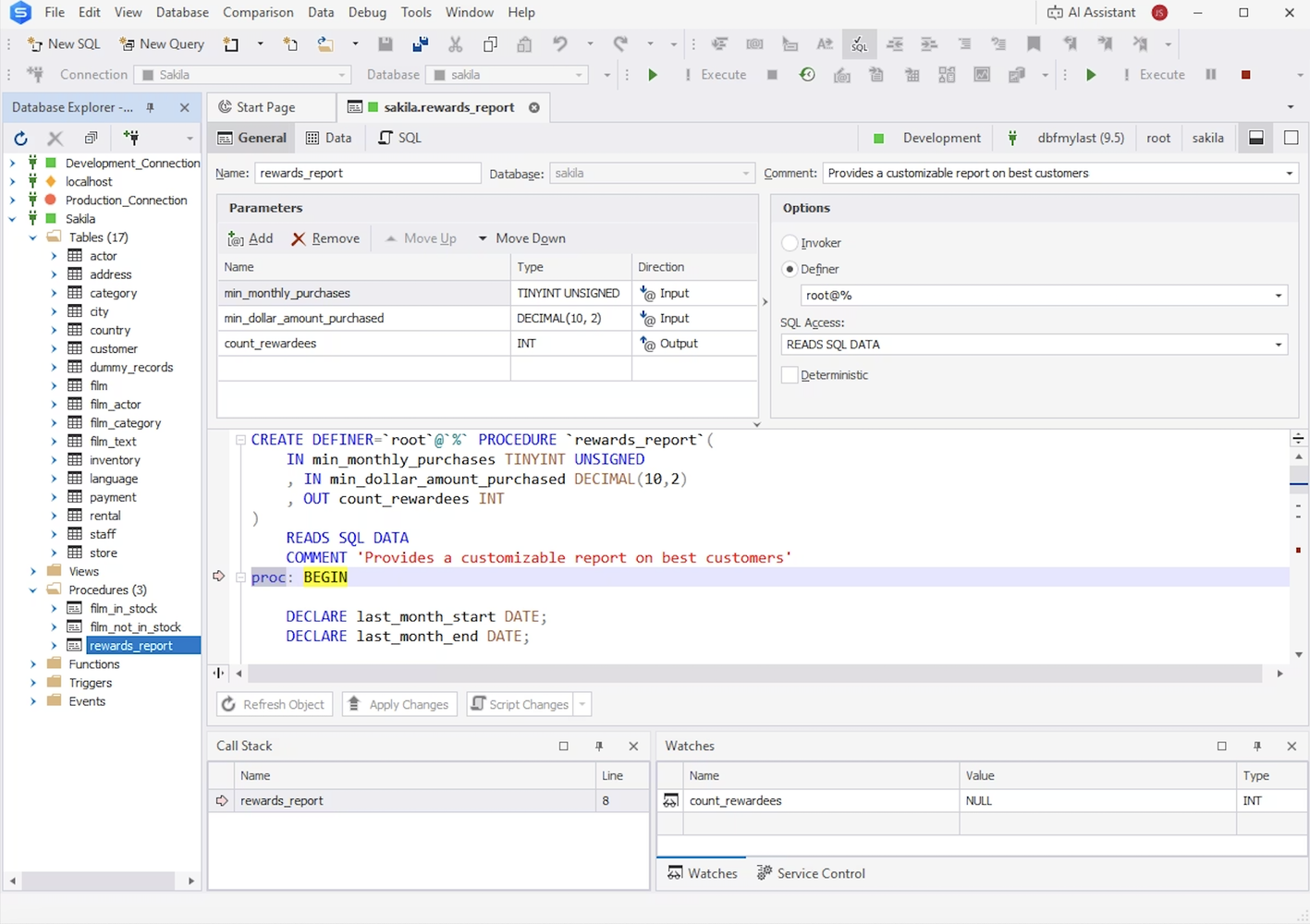Click the highlighted SQL format icon

point(859,43)
